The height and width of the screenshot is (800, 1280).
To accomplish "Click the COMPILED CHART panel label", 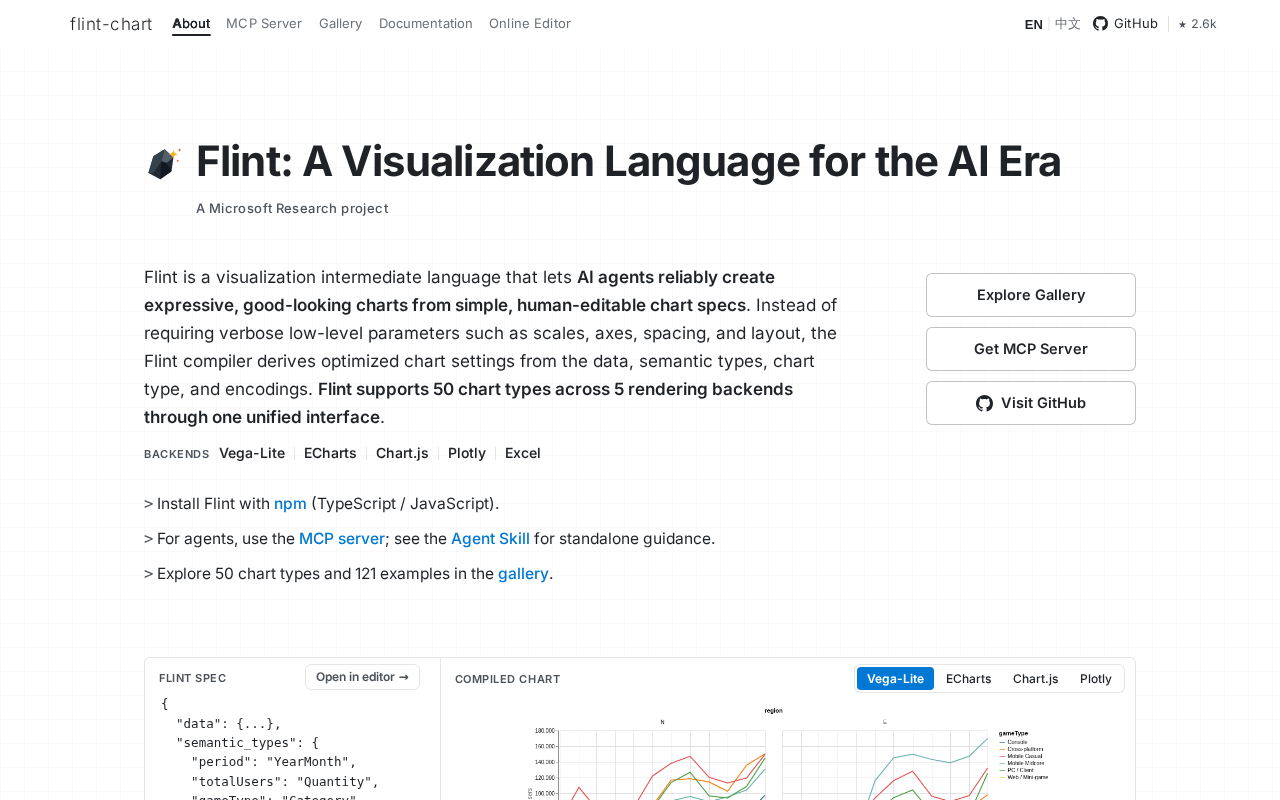I will pyautogui.click(x=507, y=679).
